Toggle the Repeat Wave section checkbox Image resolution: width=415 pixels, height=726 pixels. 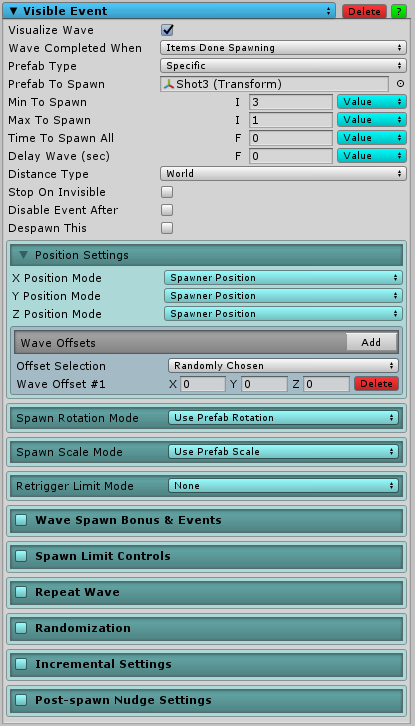[21, 592]
